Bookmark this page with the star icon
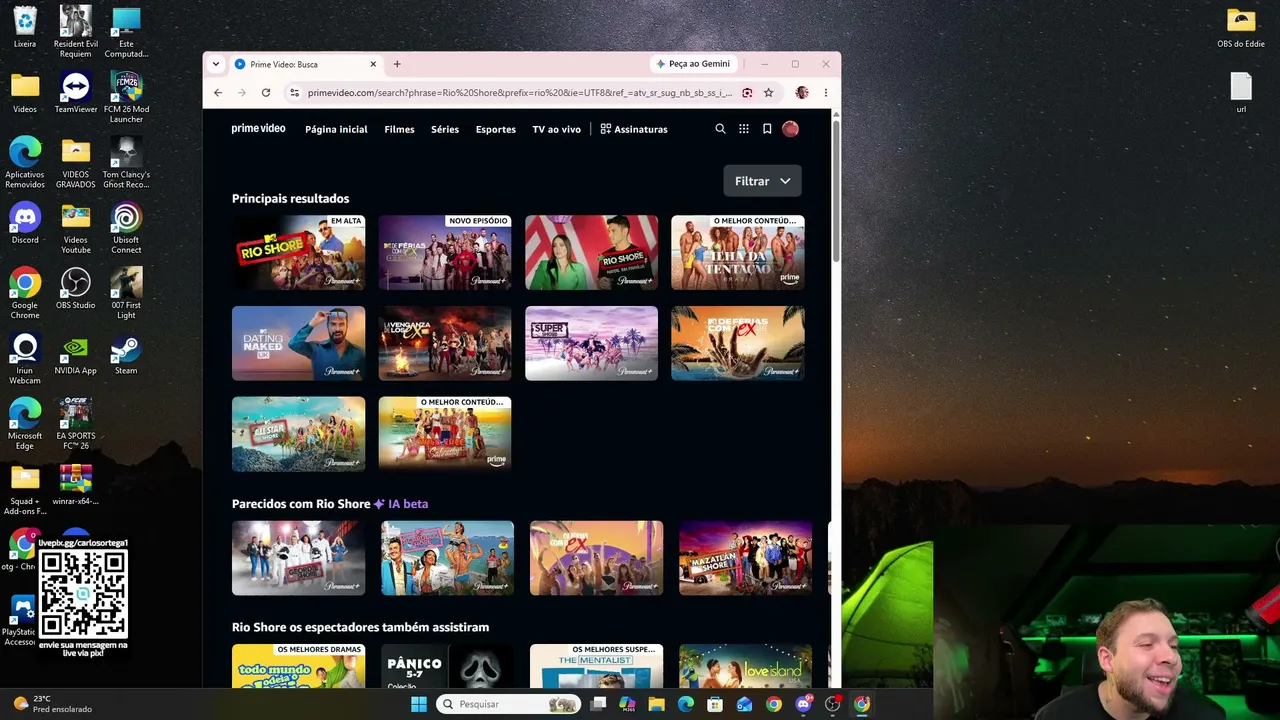Viewport: 1280px width, 720px height. click(768, 93)
